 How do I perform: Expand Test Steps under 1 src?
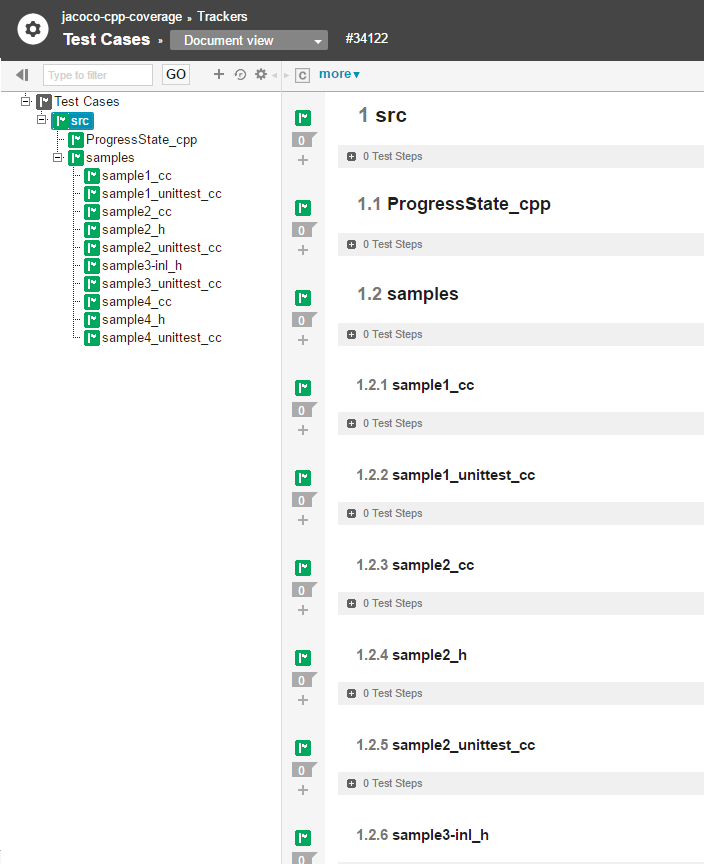(352, 157)
